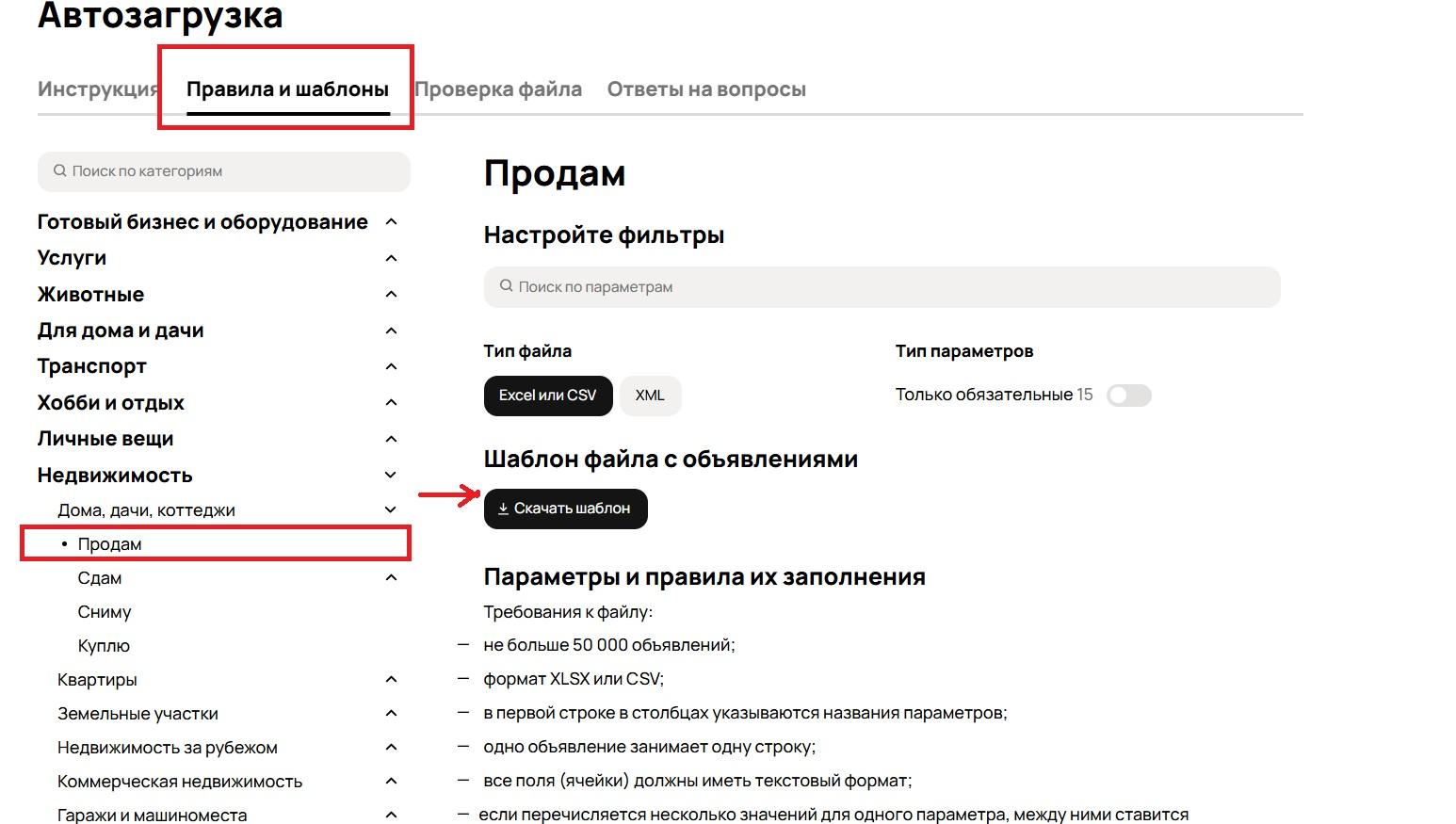
Task: Expand the Услуги category chevron
Action: point(392,258)
